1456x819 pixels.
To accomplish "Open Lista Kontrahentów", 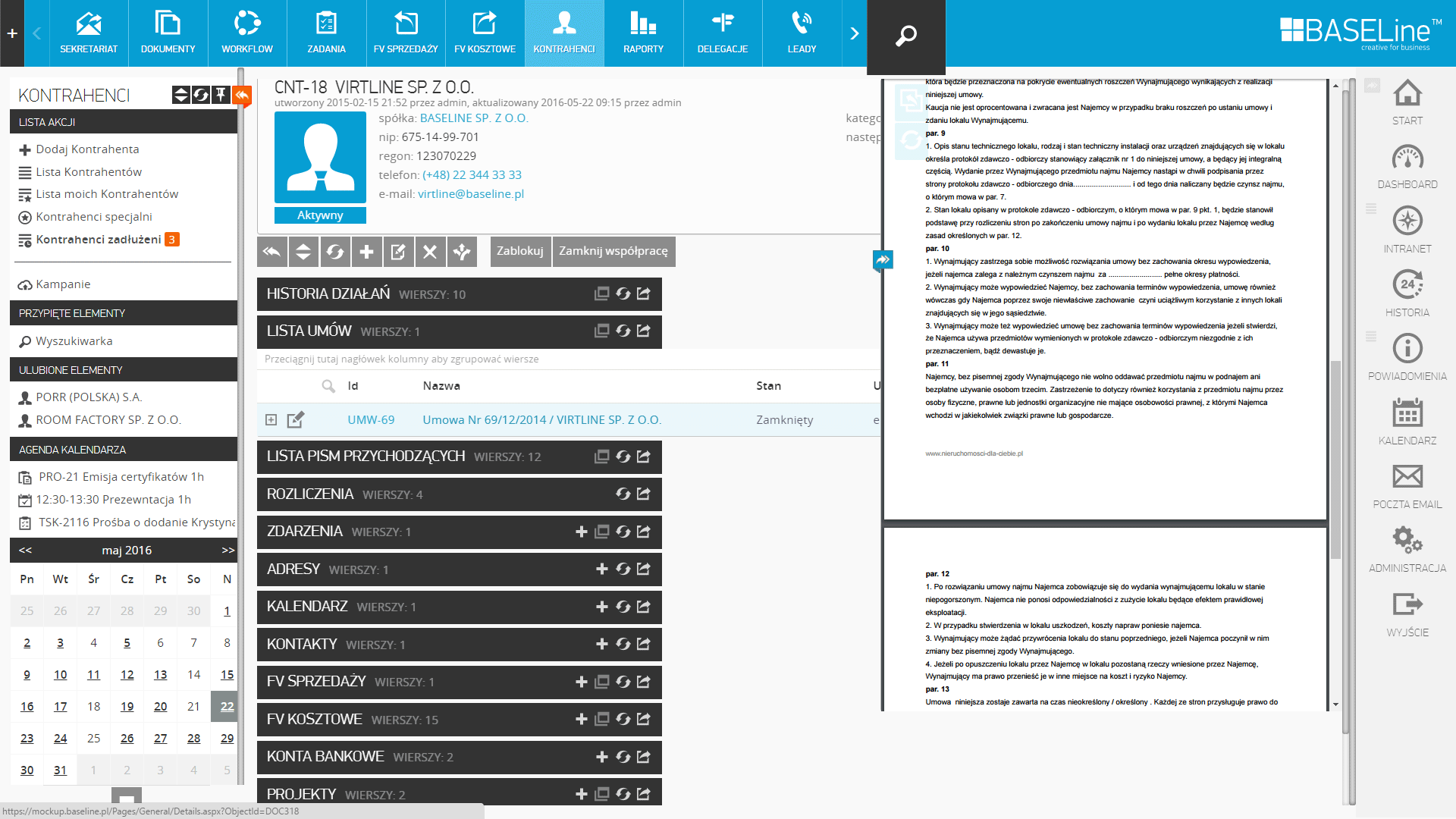I will click(x=89, y=172).
